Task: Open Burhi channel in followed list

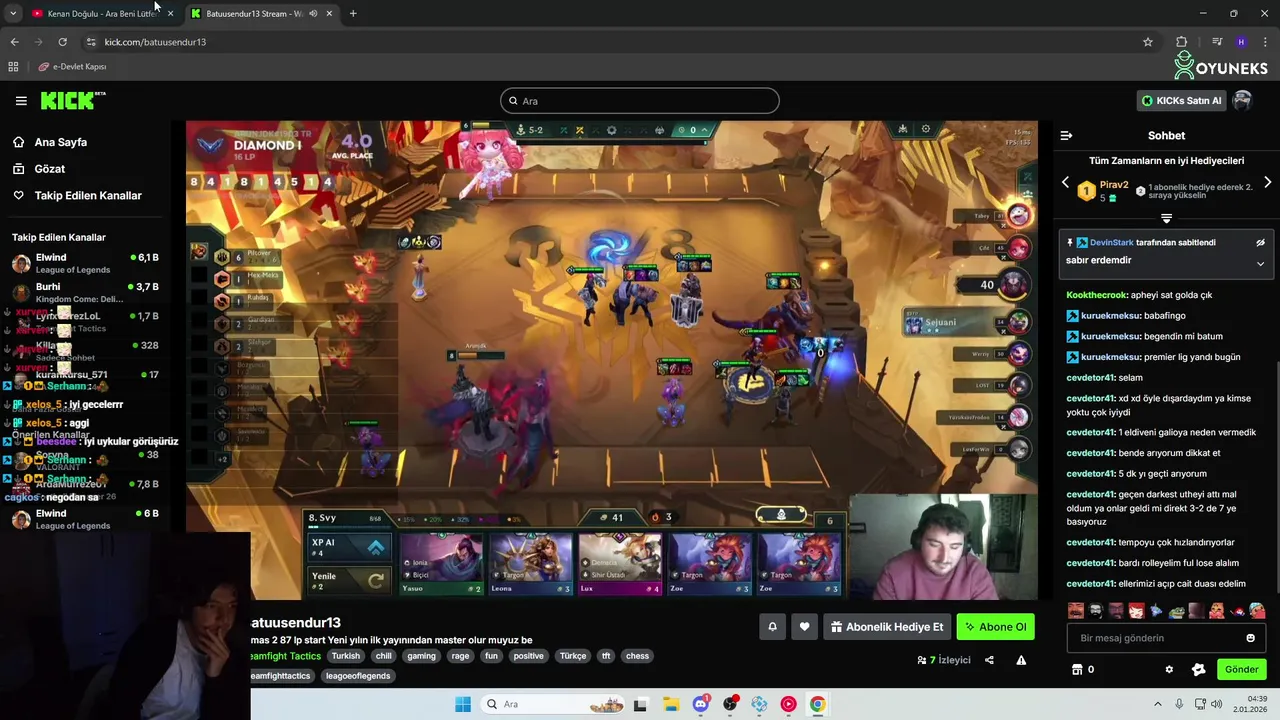Action: point(85,292)
